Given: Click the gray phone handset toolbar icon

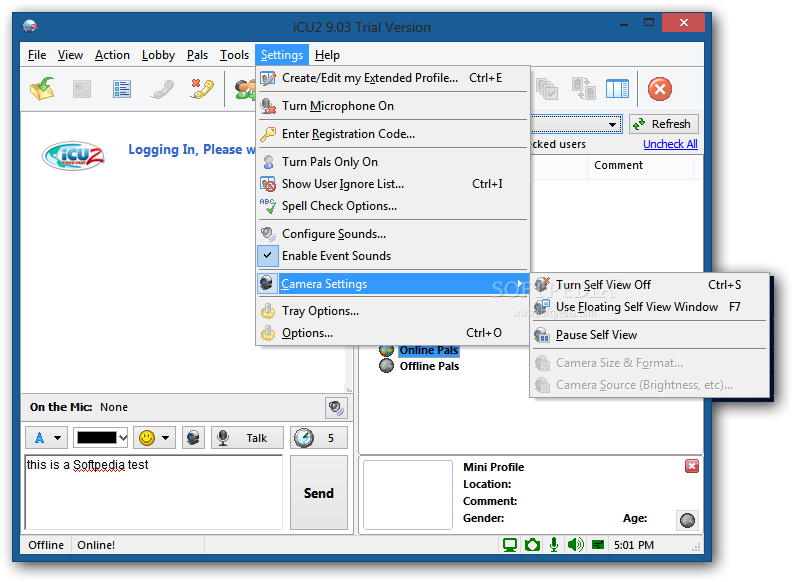Looking at the screenshot, I should 162,89.
